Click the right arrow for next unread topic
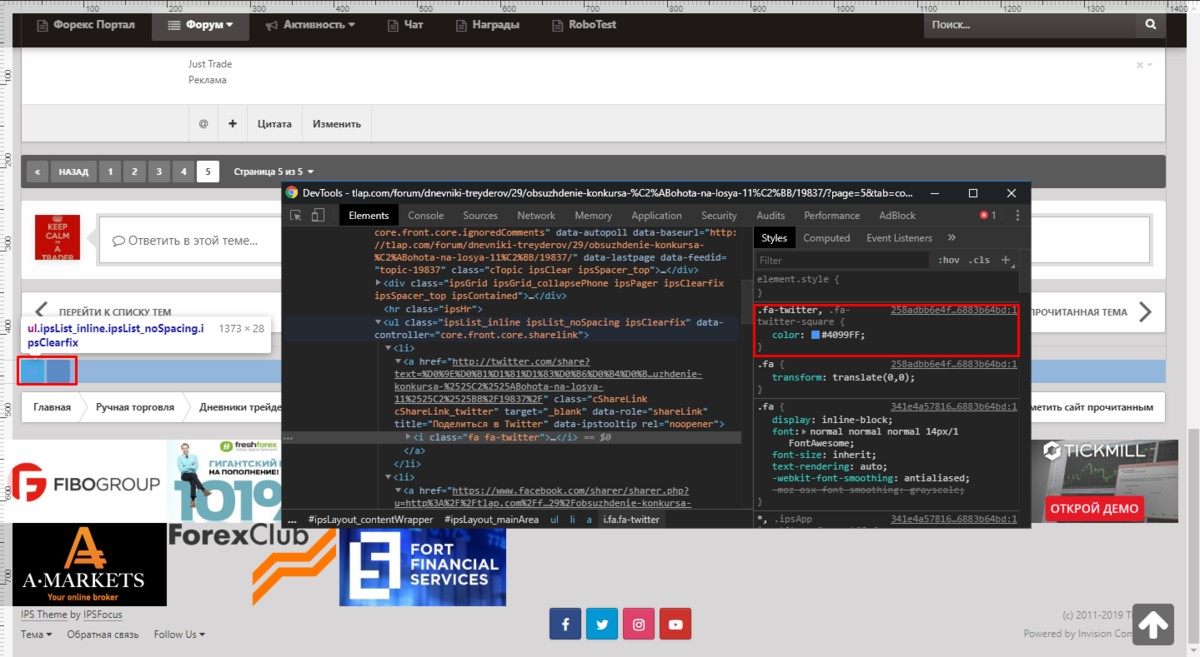Screen dimensions: 1200x657 [x=1145, y=311]
